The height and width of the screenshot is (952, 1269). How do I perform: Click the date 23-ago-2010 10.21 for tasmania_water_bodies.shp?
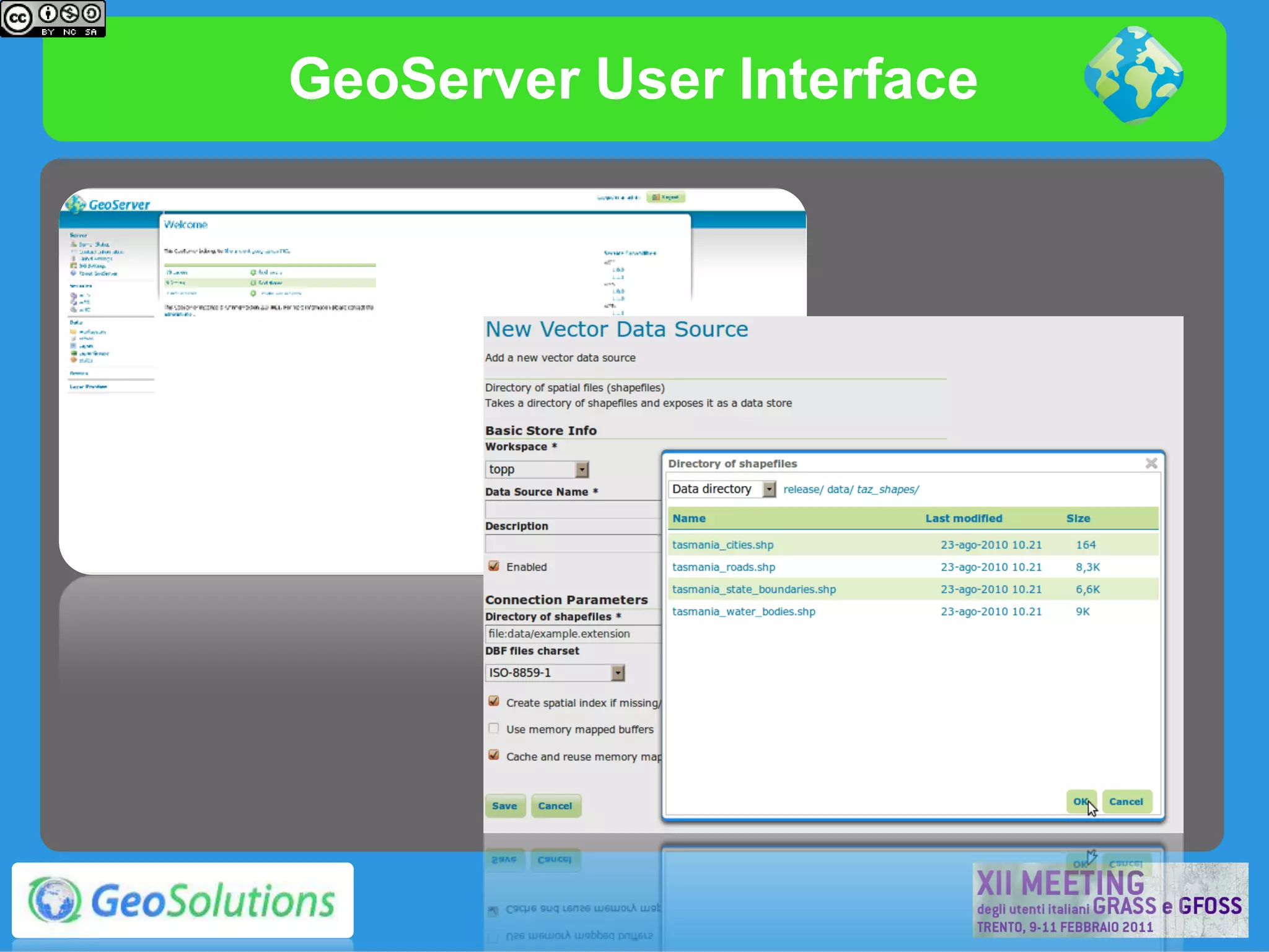coord(991,612)
